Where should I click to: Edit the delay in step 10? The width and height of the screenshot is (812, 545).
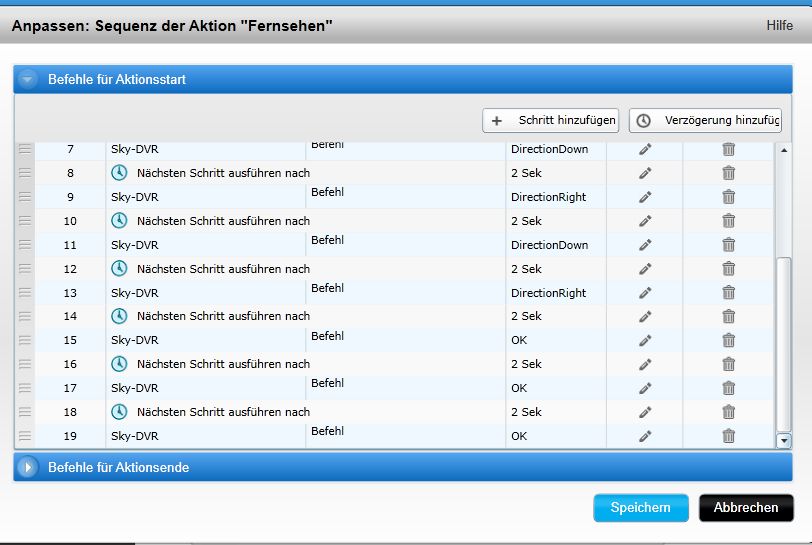645,221
